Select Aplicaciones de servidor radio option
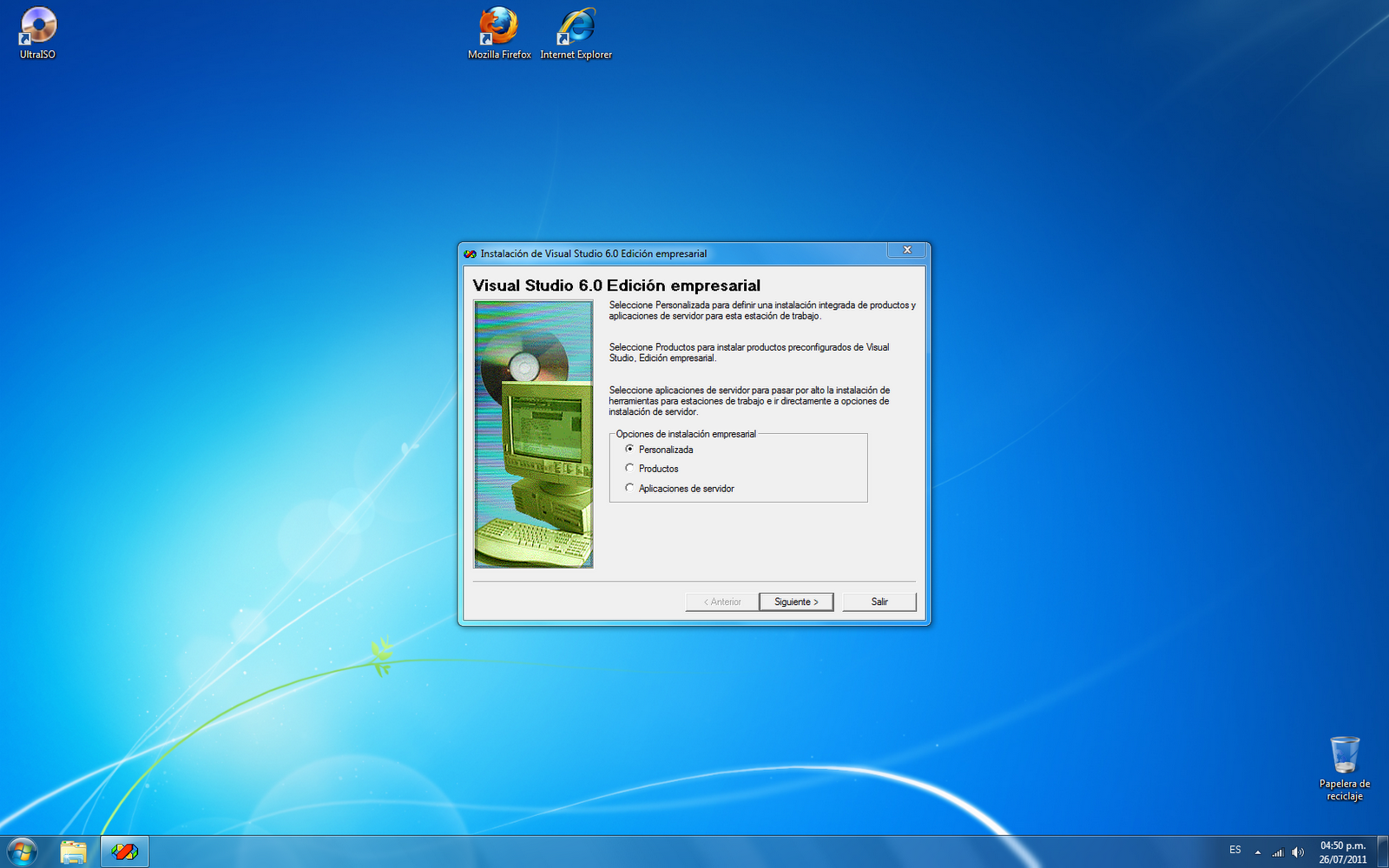The image size is (1389, 868). point(680,489)
